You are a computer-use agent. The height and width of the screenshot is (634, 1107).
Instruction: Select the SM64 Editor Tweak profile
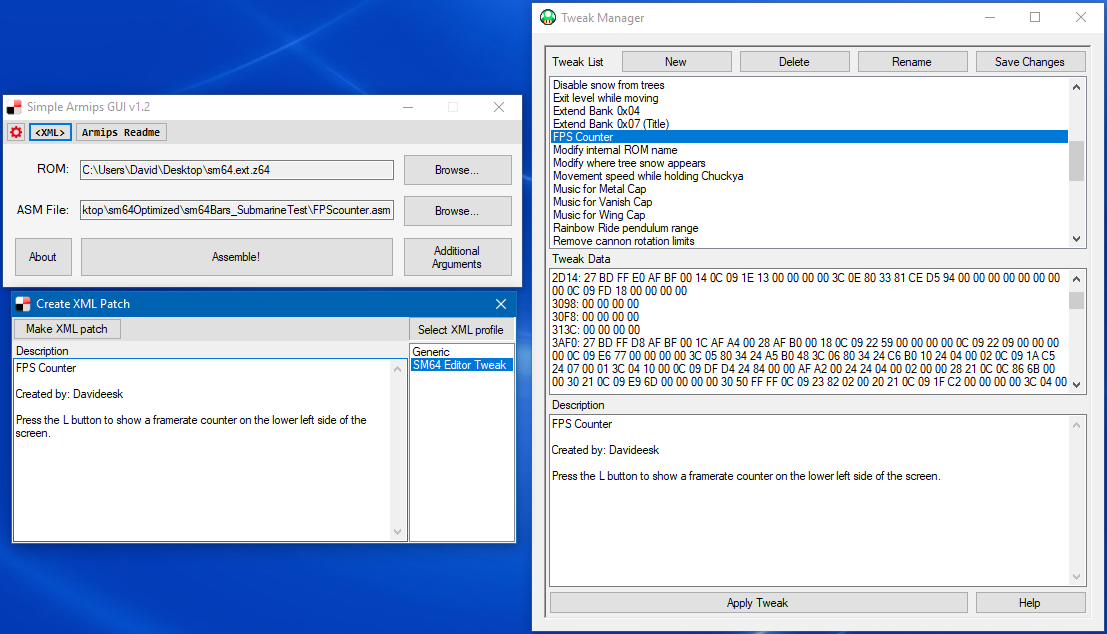pyautogui.click(x=461, y=365)
